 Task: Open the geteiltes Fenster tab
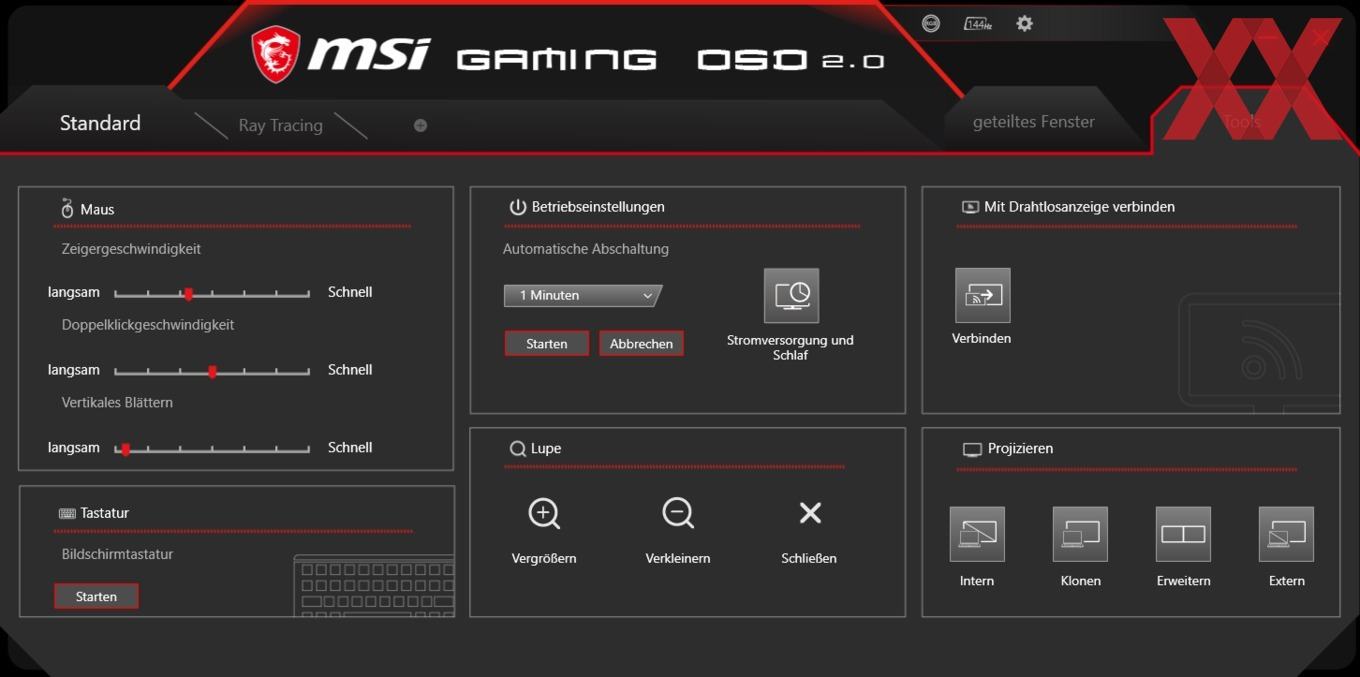1033,122
